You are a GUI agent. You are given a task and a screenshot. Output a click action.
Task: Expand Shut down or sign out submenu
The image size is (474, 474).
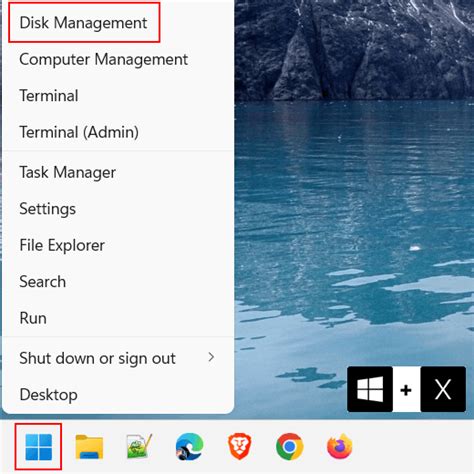(118, 358)
